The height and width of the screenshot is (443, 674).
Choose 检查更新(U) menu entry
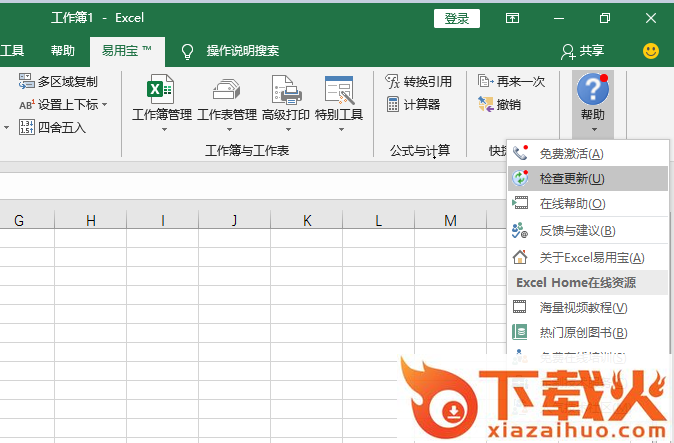pyautogui.click(x=588, y=178)
